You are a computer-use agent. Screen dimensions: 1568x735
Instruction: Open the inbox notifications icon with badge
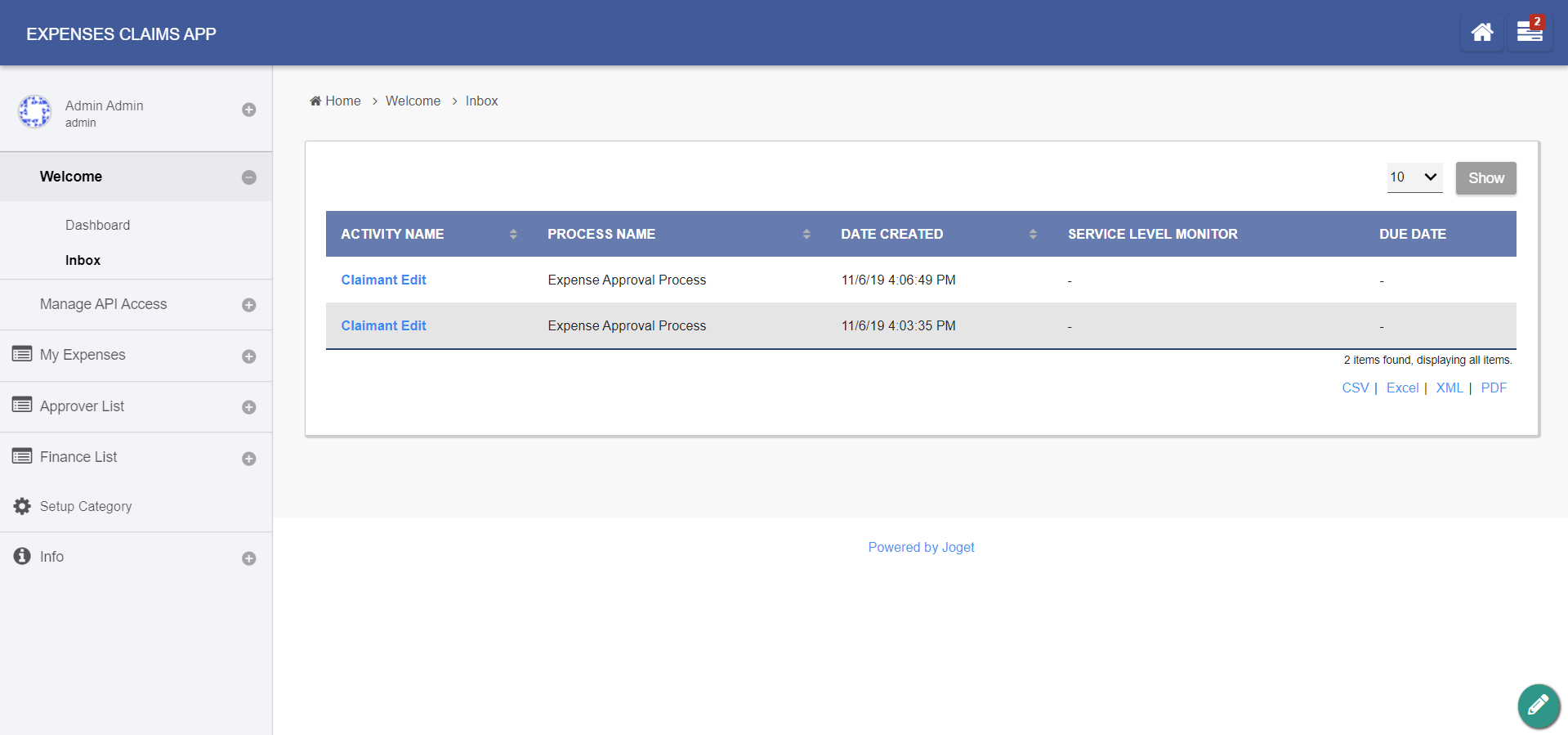pyautogui.click(x=1529, y=33)
